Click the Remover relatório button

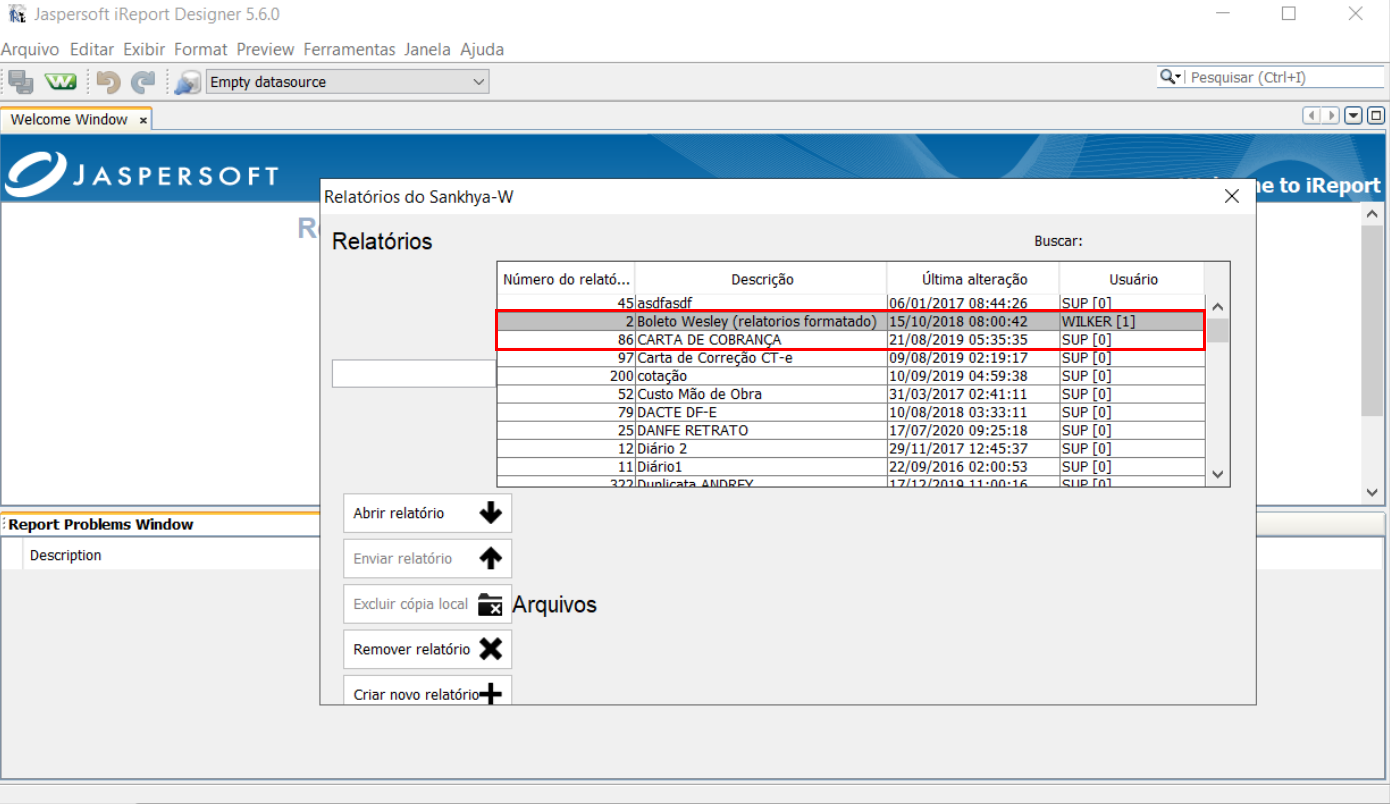(x=427, y=649)
